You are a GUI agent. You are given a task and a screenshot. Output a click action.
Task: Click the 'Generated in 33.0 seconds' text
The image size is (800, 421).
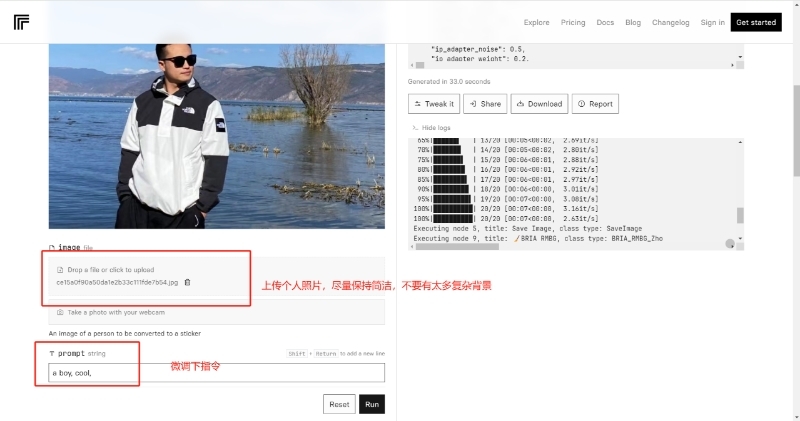449,82
